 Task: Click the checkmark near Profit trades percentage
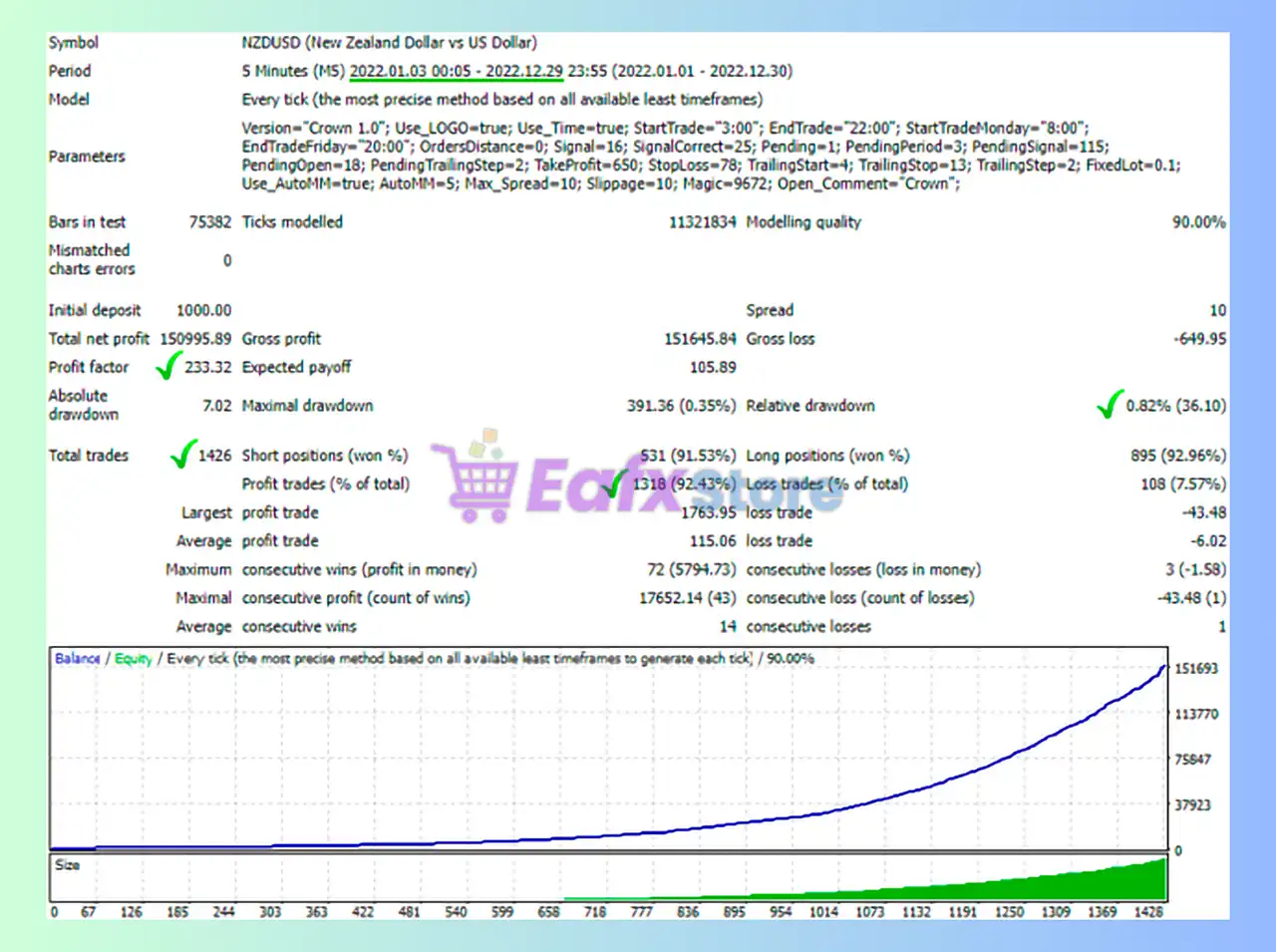click(x=615, y=483)
